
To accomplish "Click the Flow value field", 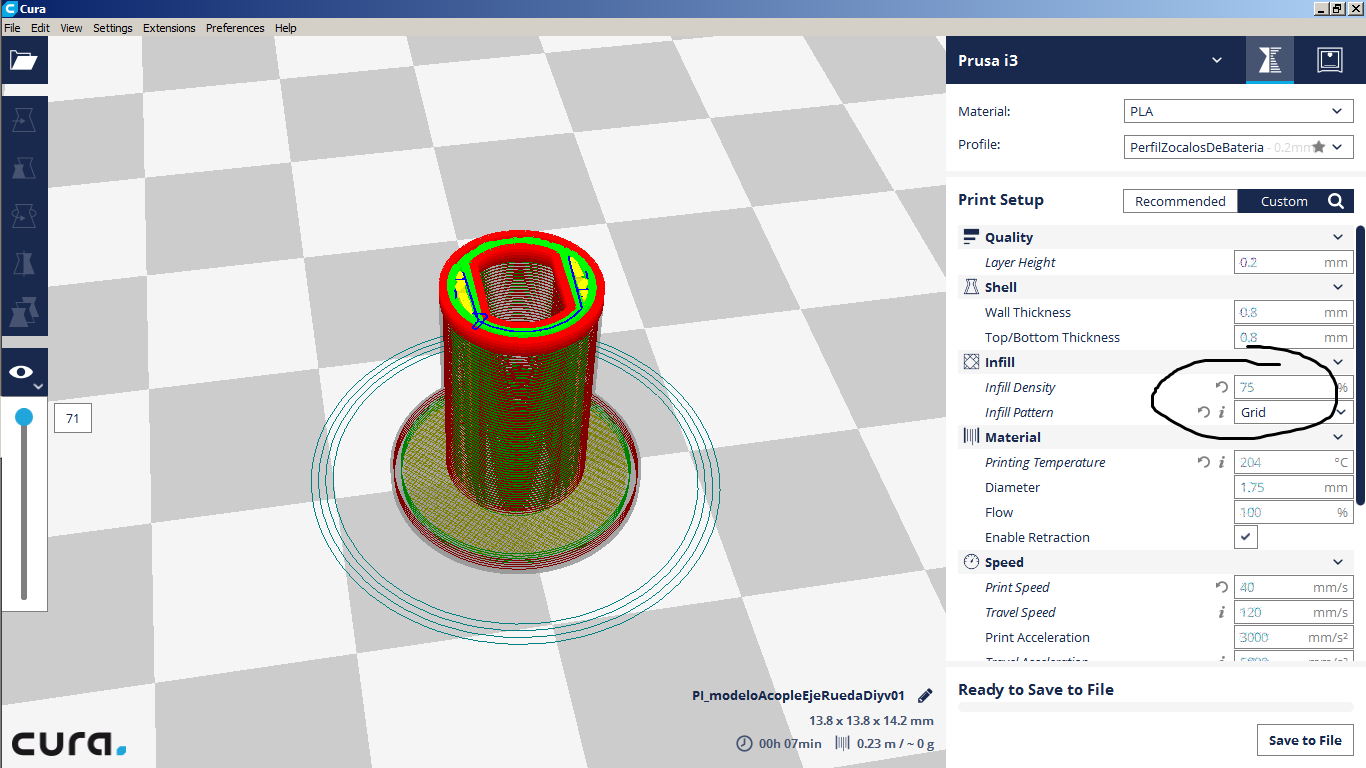I will tap(1294, 512).
